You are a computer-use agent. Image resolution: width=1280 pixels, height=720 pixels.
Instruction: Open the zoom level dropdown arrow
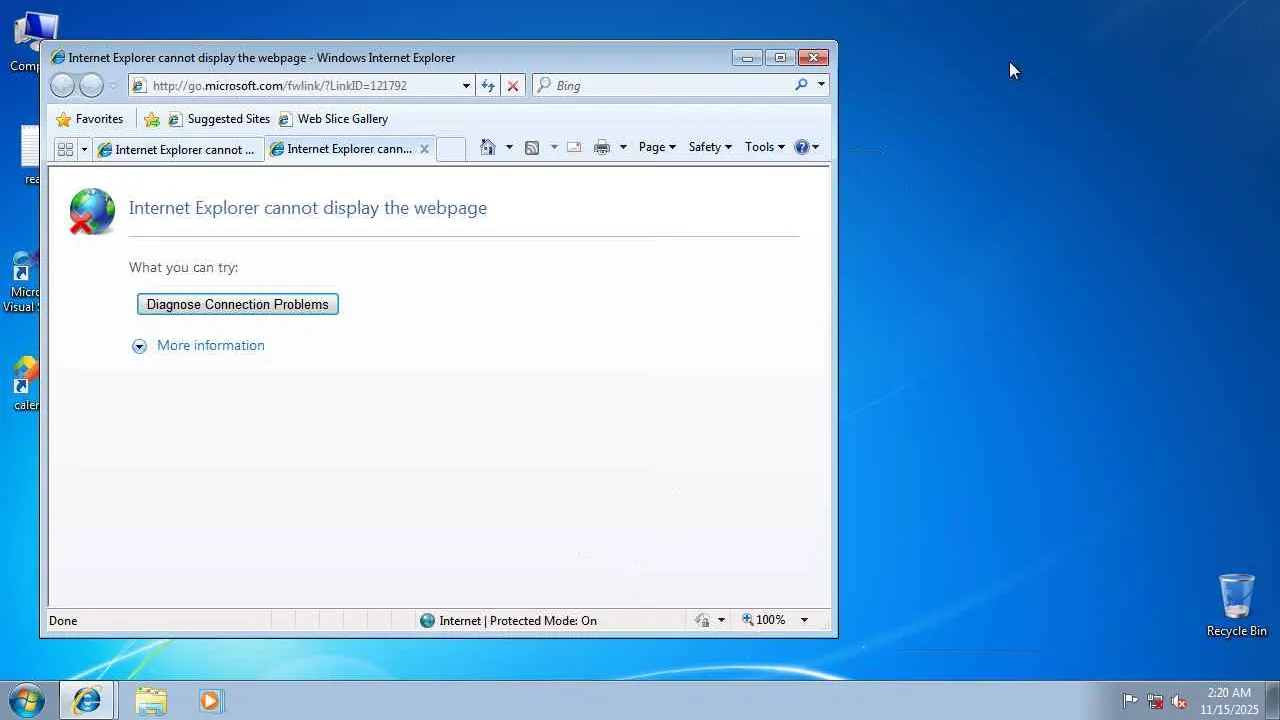[x=804, y=621]
